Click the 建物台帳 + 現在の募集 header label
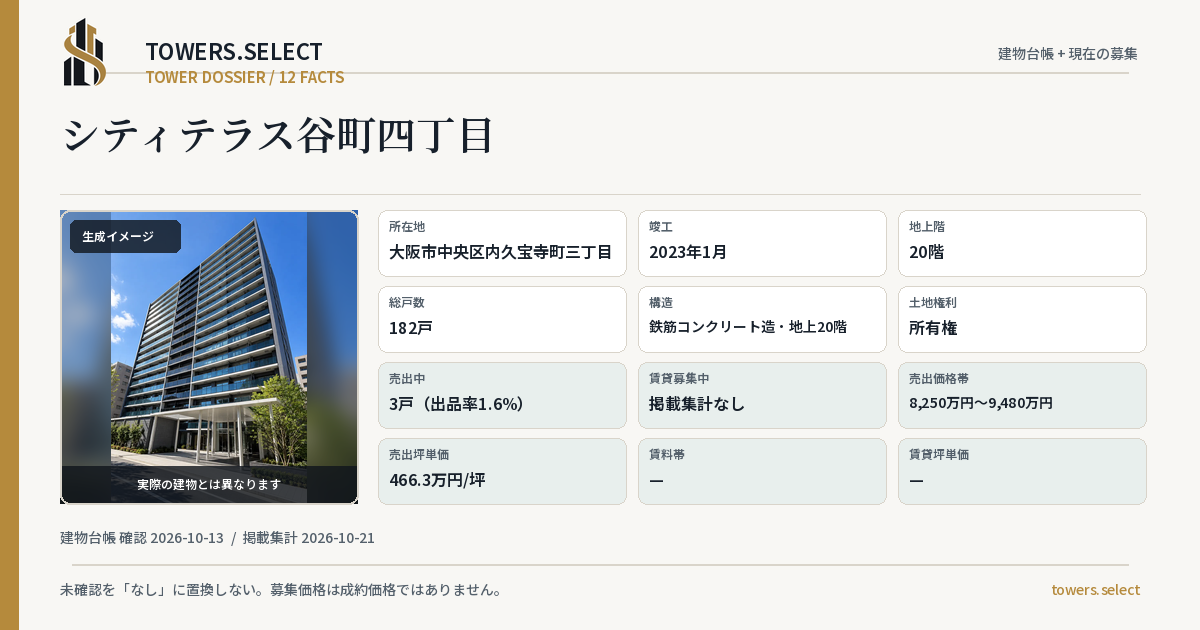 1068,54
